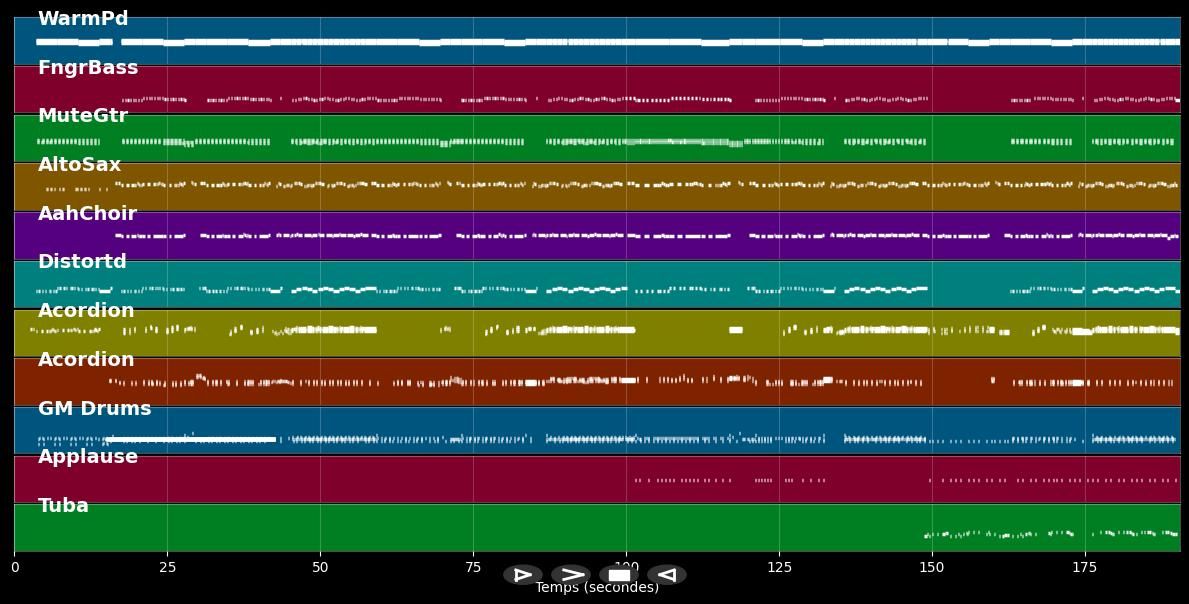Select the AltoSax track label

(x=80, y=164)
